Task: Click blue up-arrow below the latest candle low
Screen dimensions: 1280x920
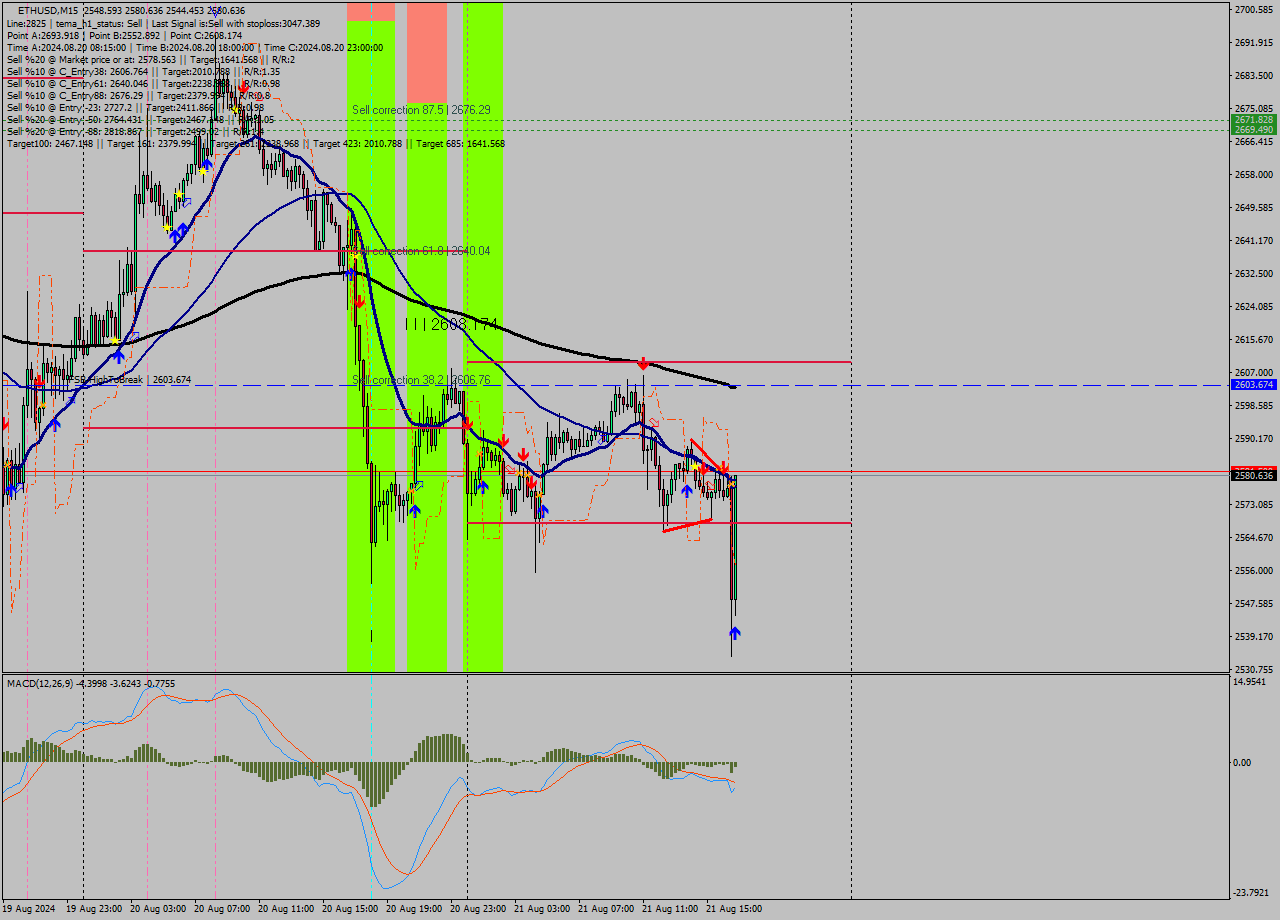Action: 735,633
